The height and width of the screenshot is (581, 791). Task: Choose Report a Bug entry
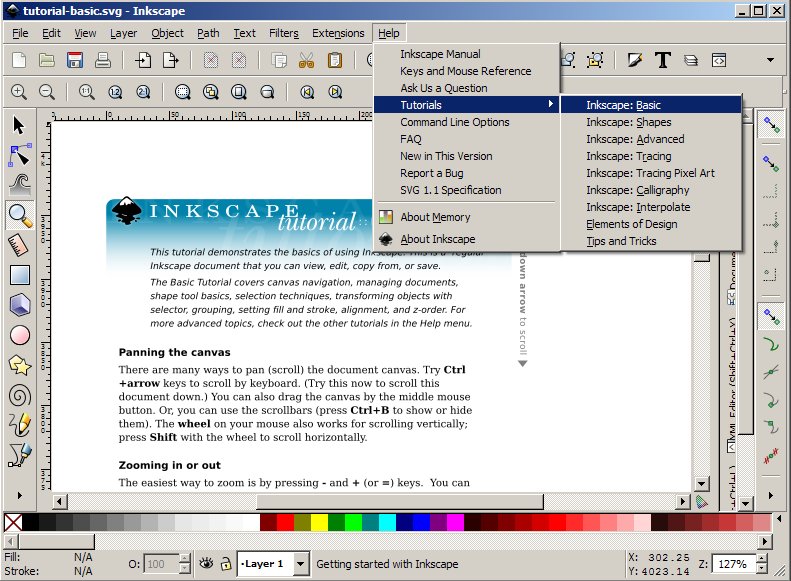(467, 173)
